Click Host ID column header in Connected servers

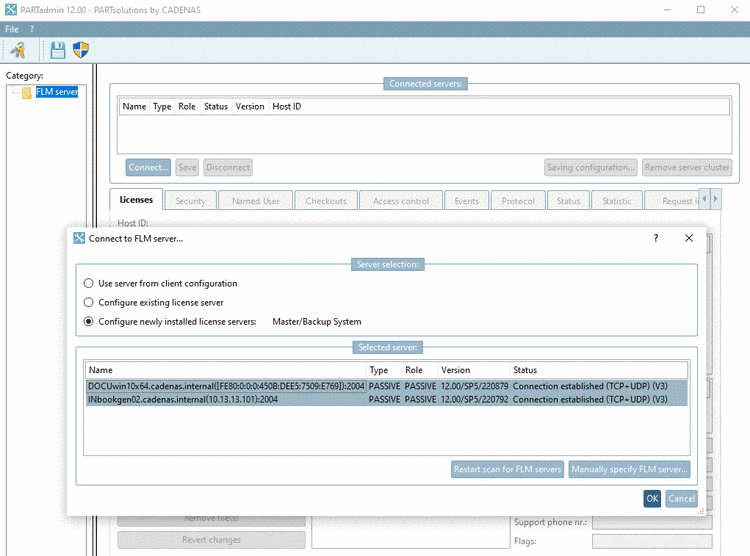coord(287,106)
